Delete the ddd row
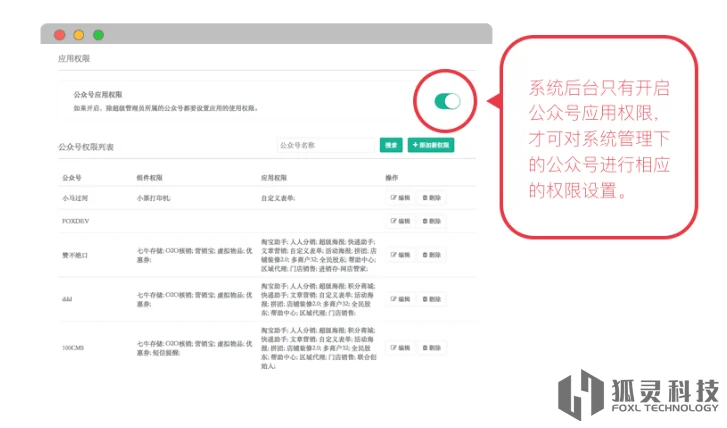727x428 pixels. [x=431, y=300]
